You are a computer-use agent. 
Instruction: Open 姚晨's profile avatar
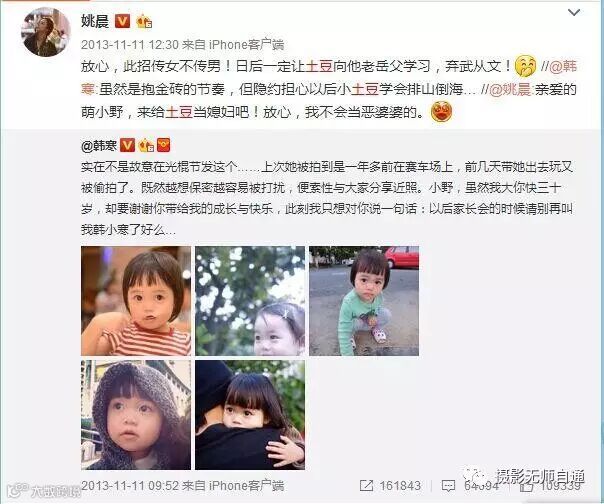46,33
